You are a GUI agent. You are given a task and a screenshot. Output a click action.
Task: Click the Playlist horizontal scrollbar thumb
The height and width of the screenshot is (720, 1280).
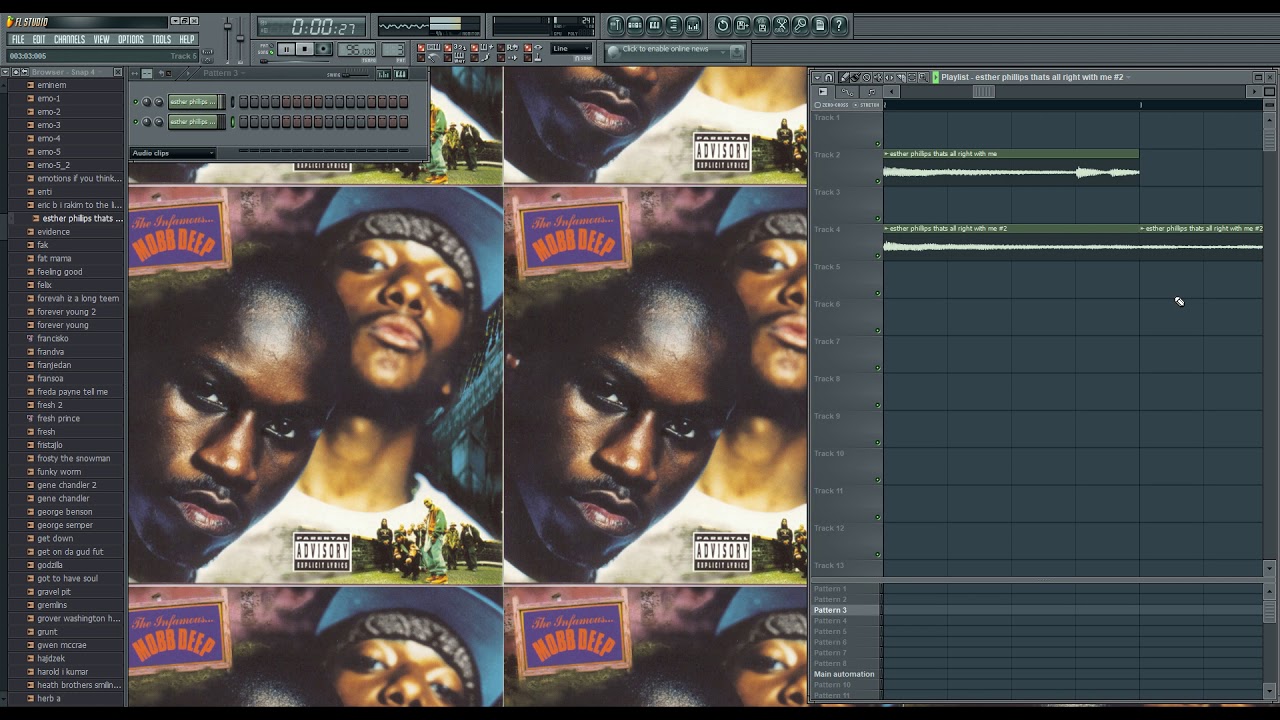pos(984,92)
